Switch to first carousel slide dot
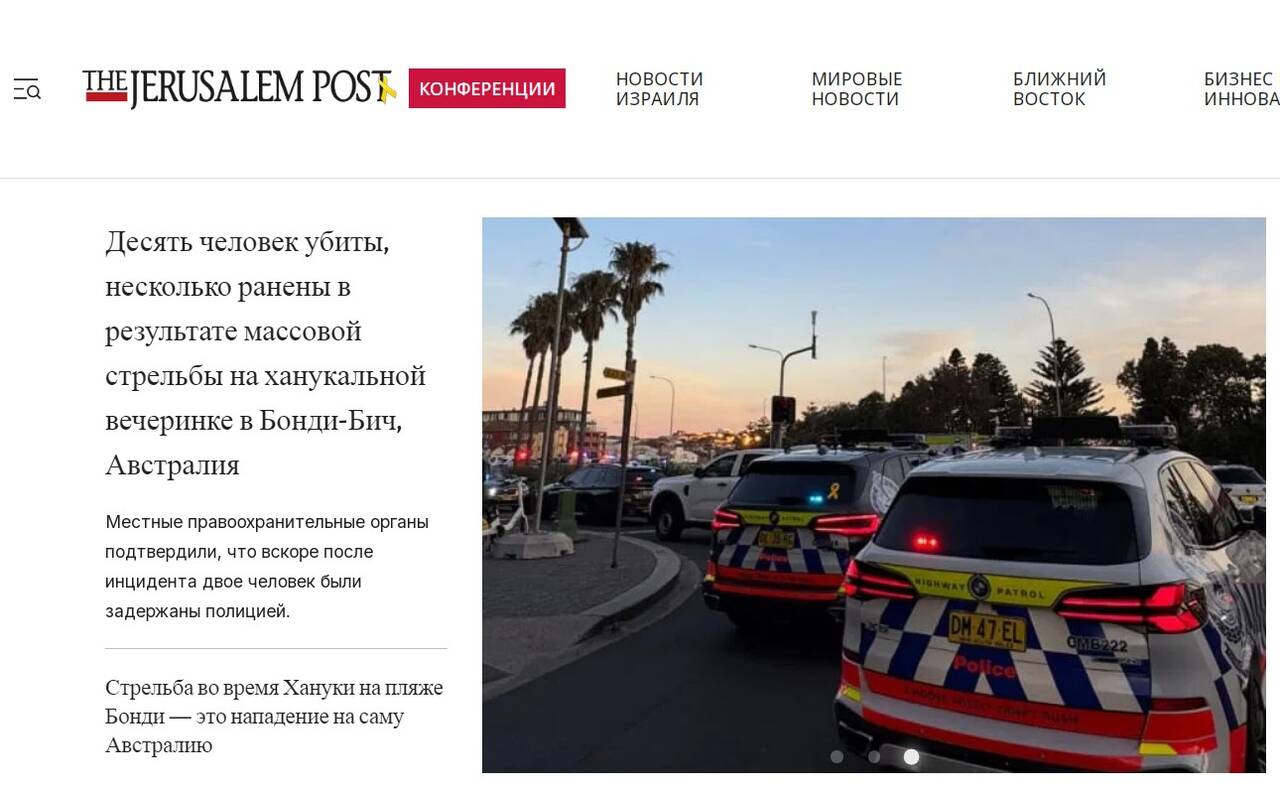Screen dimensions: 1280x789 tap(837, 757)
